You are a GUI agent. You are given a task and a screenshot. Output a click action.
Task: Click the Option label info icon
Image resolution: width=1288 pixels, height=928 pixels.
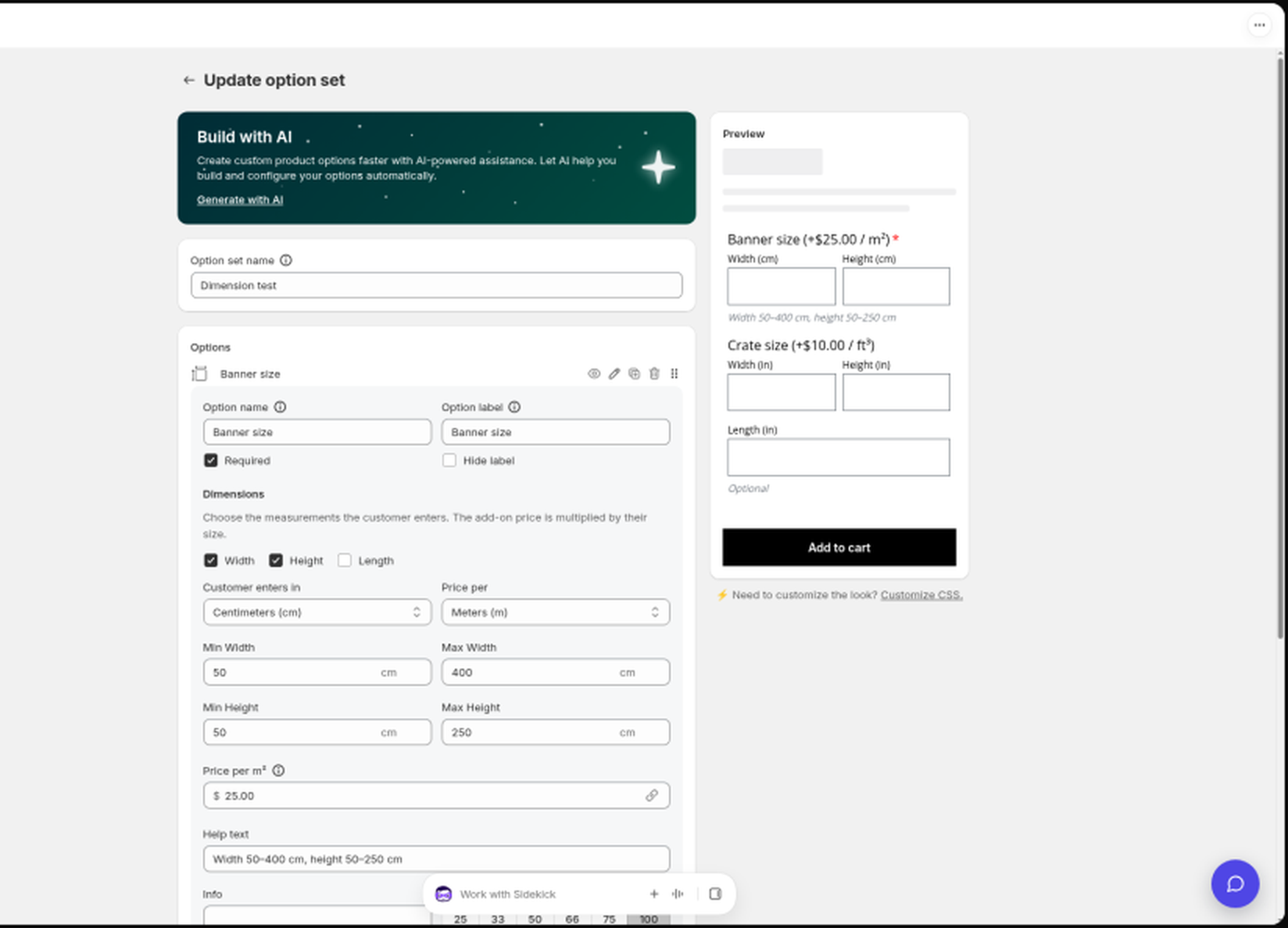(x=514, y=407)
